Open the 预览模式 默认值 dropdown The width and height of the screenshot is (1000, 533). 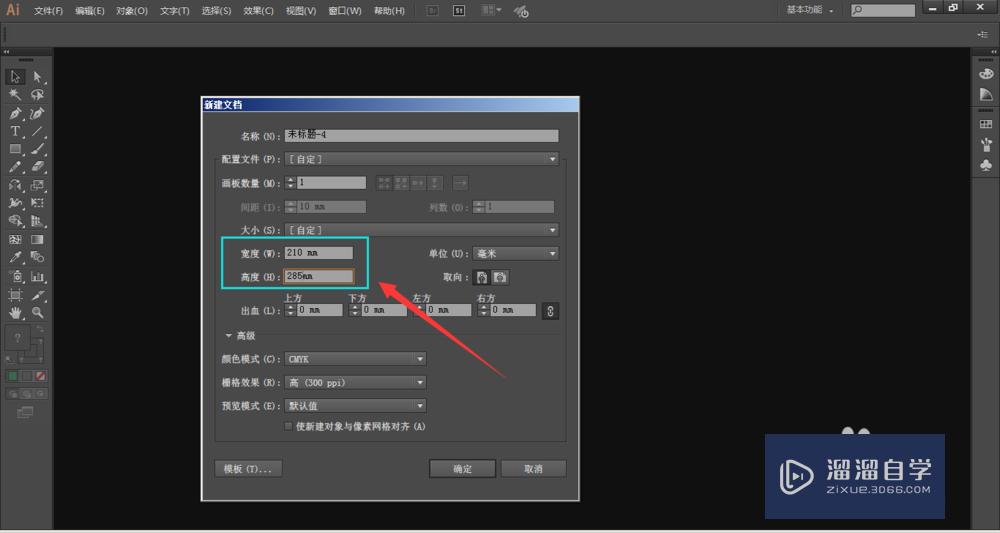355,406
